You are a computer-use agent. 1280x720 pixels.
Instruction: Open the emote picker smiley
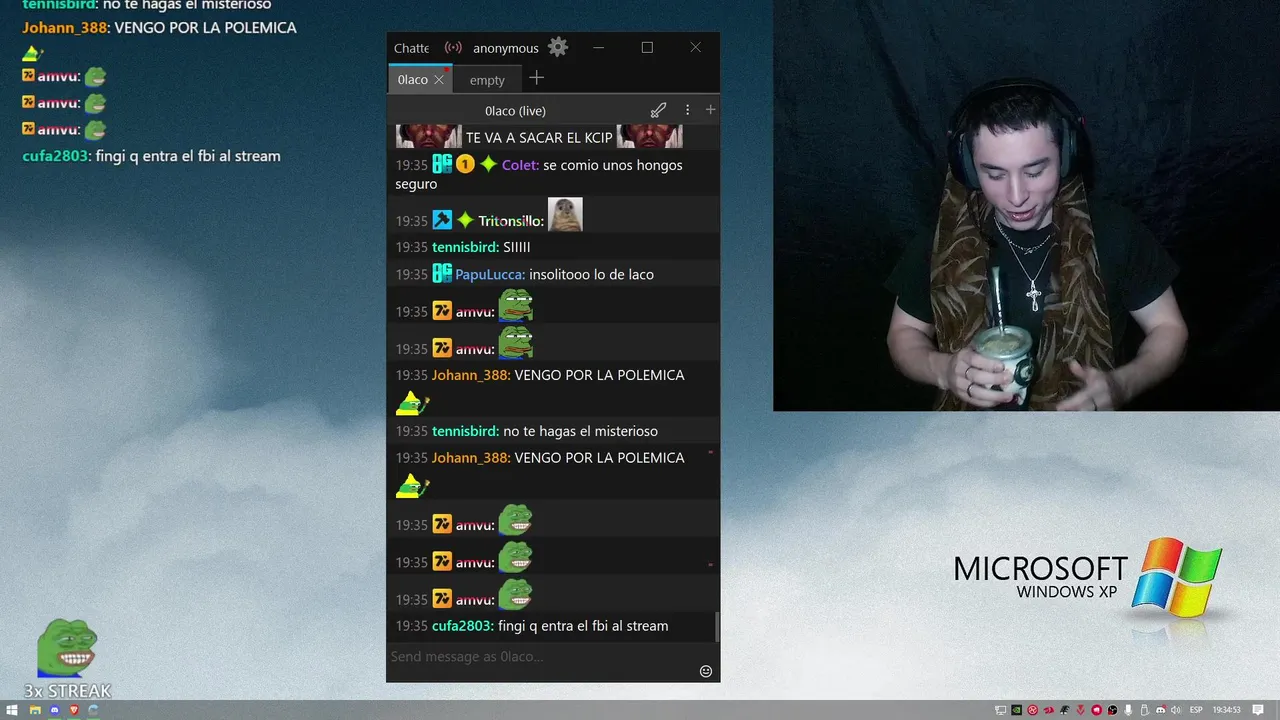tap(706, 671)
